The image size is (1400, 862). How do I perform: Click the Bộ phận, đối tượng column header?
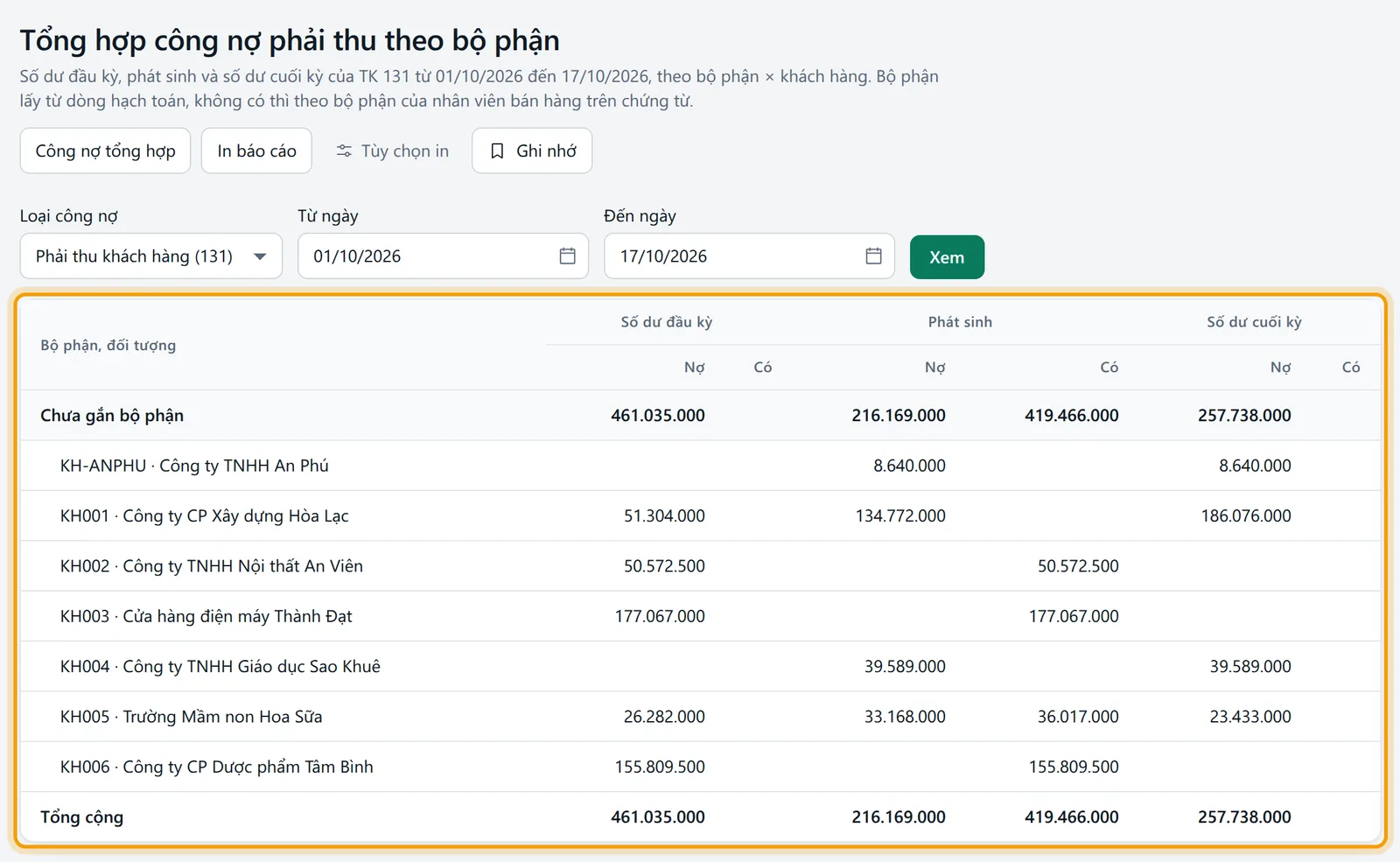point(108,345)
